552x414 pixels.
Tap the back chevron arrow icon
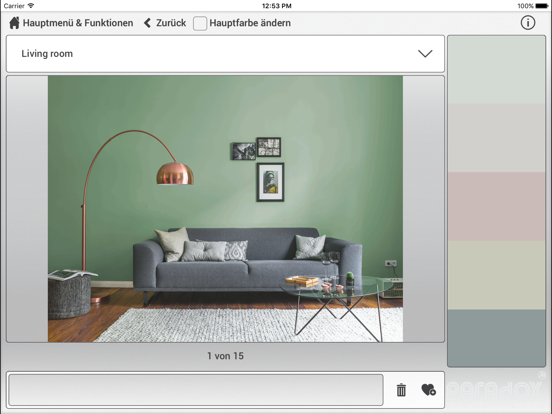tap(147, 23)
